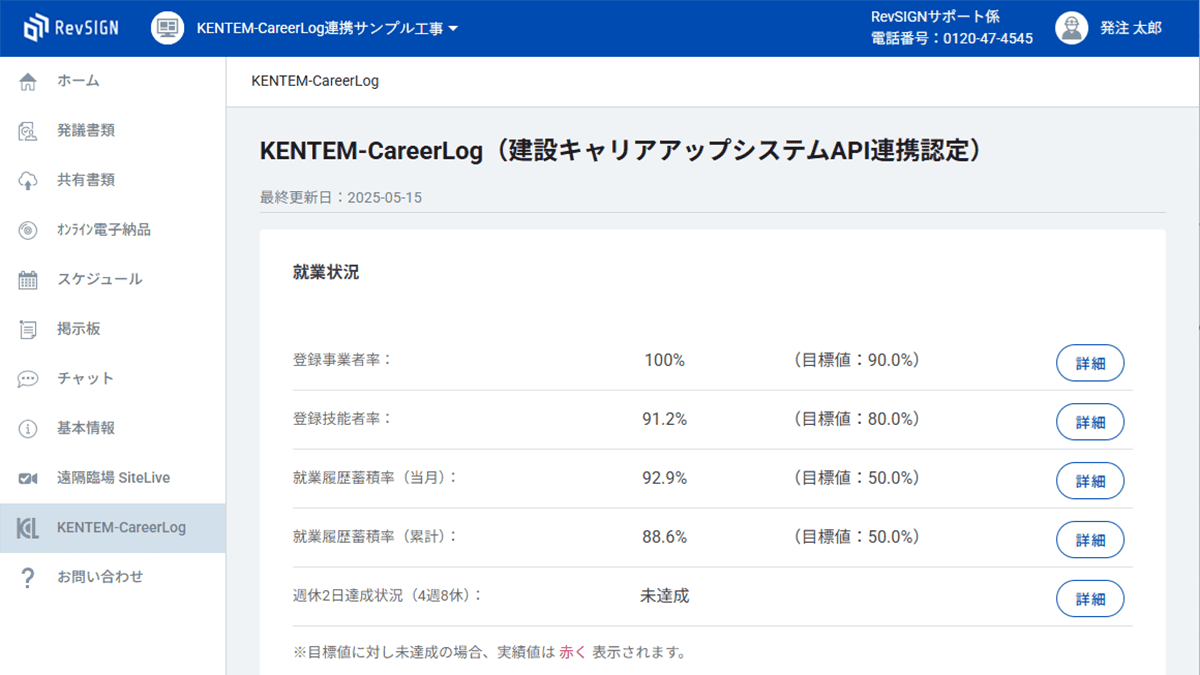Open 詳細 for 登録事業者率
Image resolution: width=1200 pixels, height=675 pixels.
[1090, 363]
